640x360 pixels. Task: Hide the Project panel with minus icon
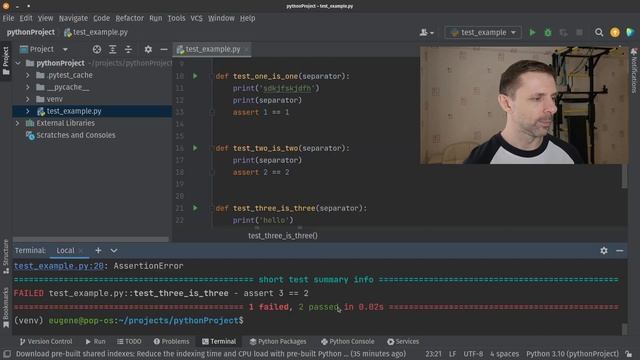point(164,49)
